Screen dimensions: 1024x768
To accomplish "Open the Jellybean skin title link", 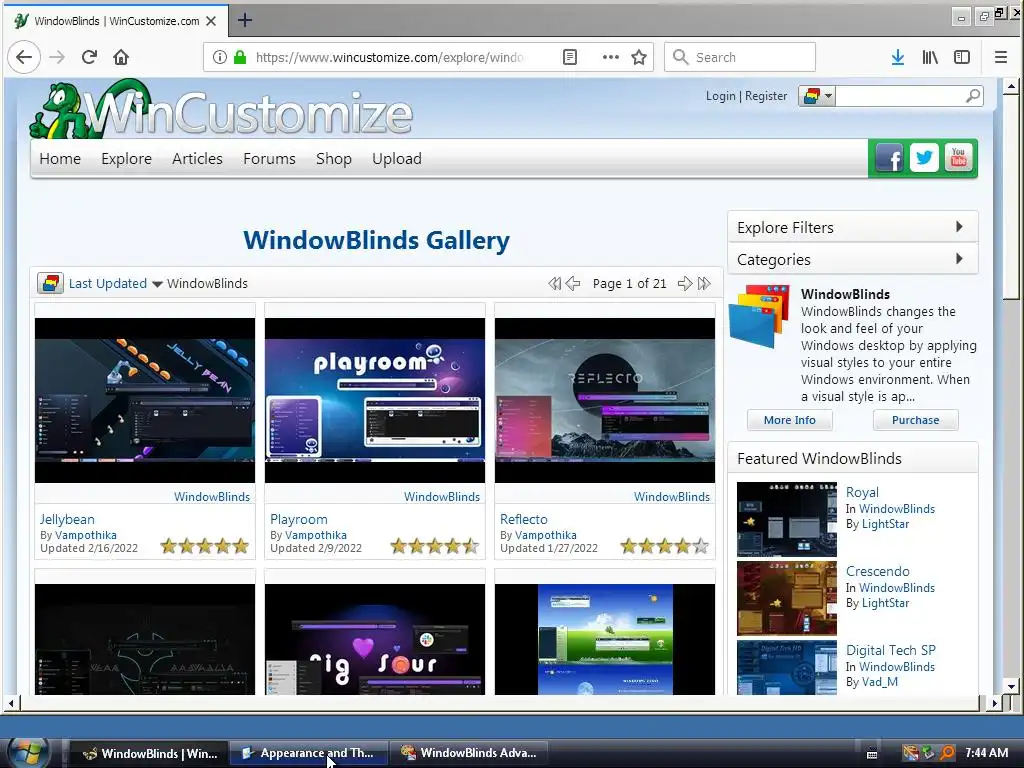I will click(67, 519).
